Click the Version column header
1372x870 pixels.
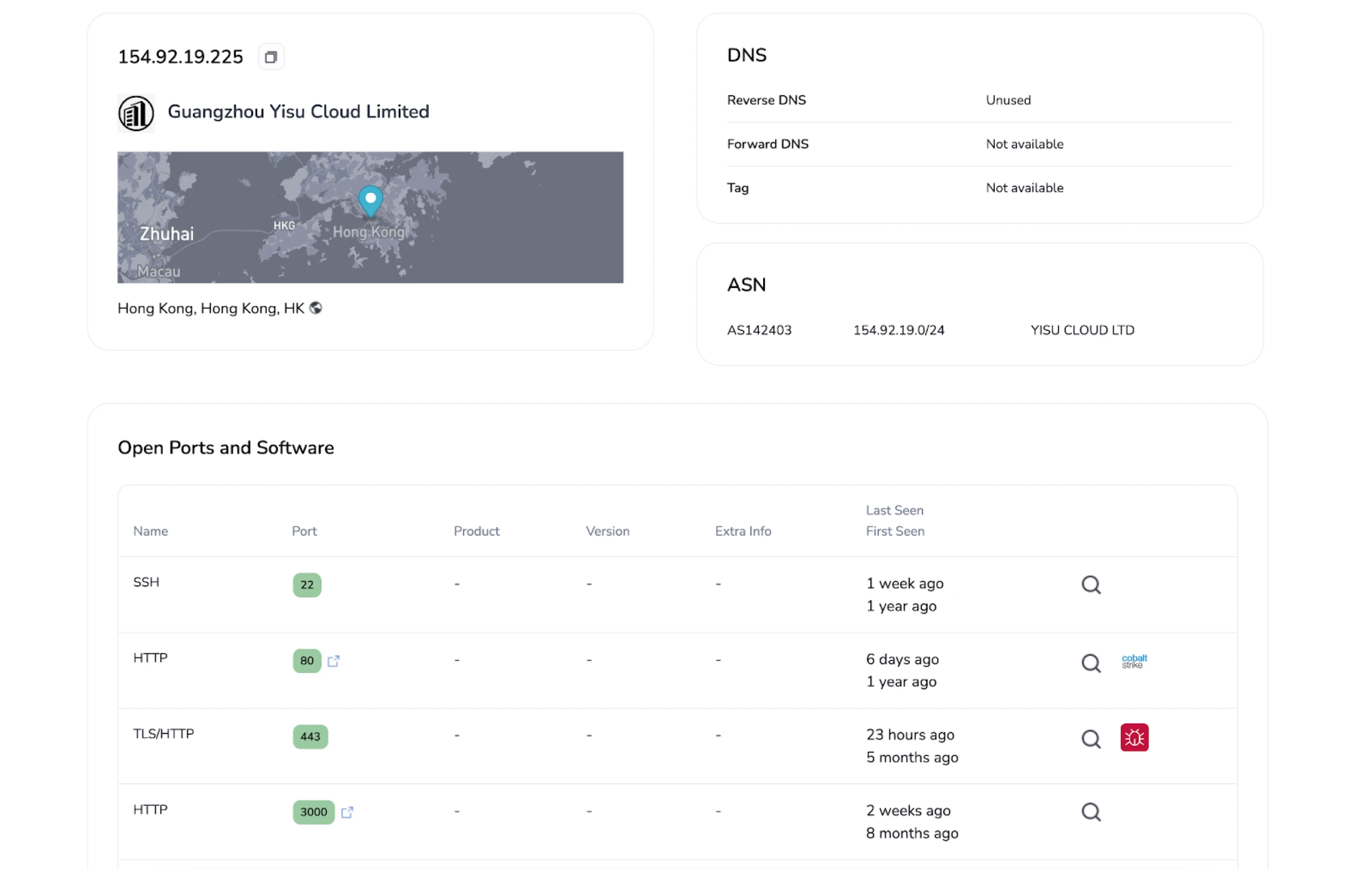(607, 531)
